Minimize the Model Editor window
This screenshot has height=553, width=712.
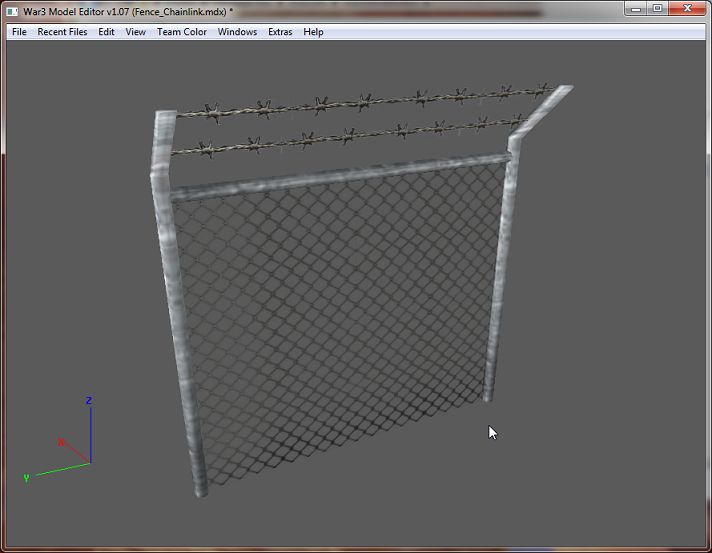point(636,9)
